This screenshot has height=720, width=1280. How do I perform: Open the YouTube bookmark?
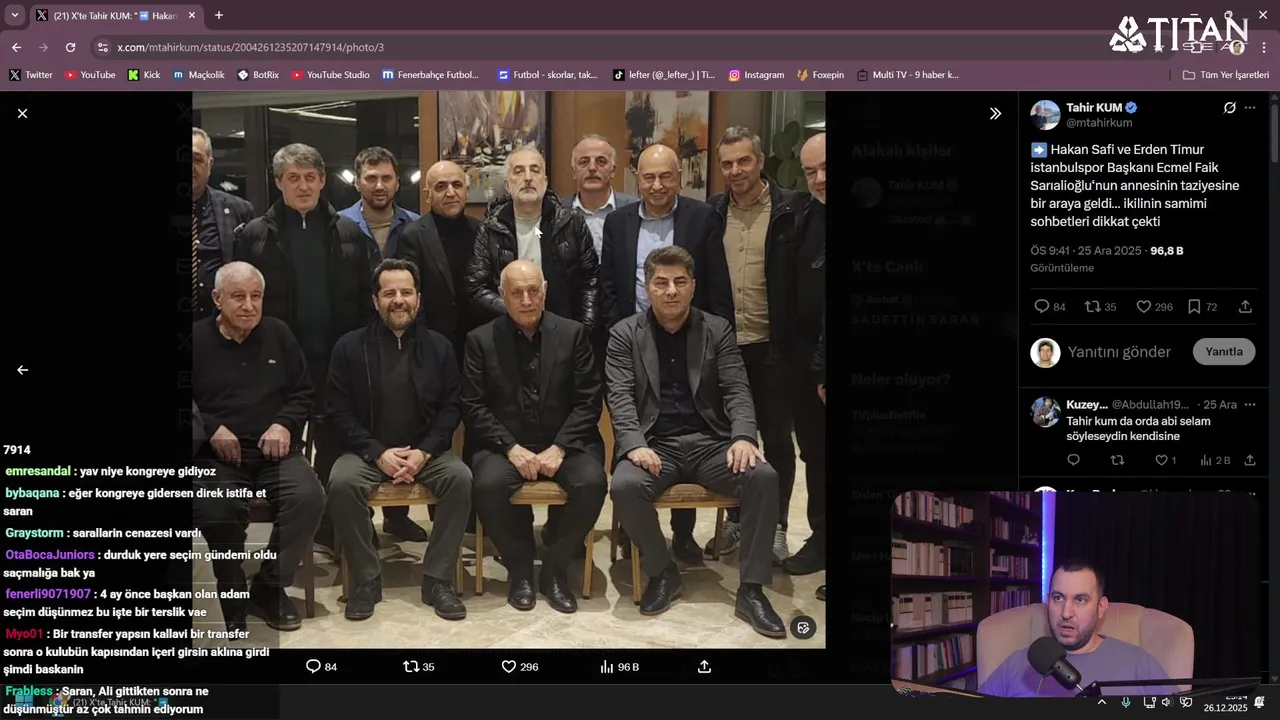pyautogui.click(x=90, y=75)
